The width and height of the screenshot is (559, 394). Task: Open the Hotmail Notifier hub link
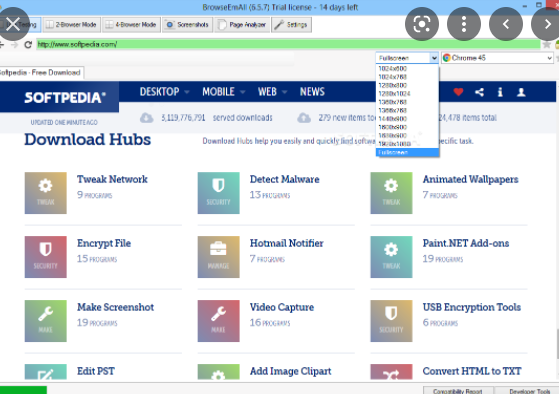tap(287, 243)
